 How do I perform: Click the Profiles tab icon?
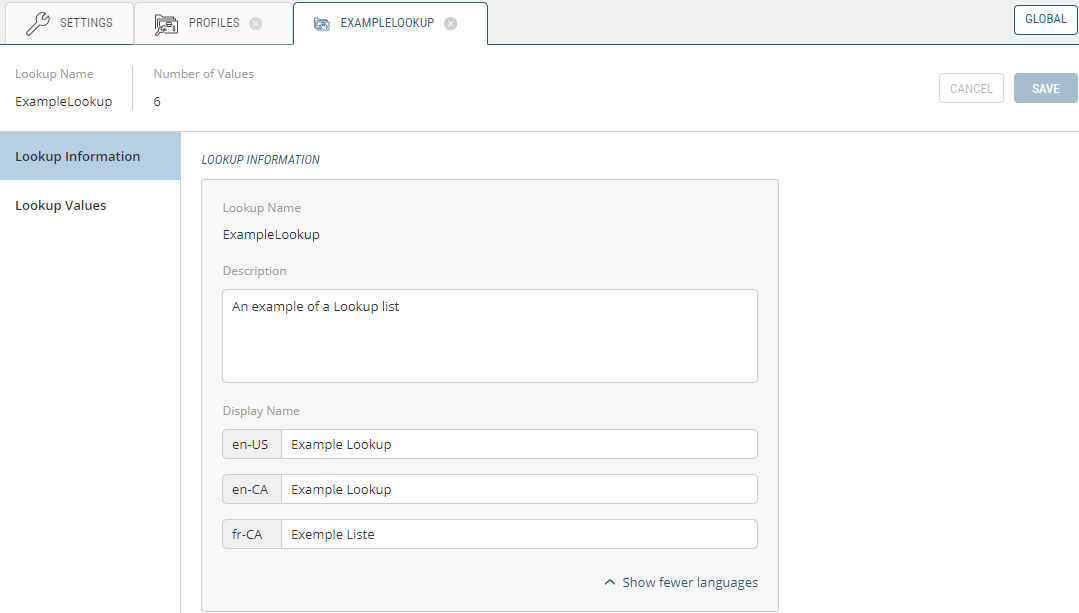click(166, 24)
